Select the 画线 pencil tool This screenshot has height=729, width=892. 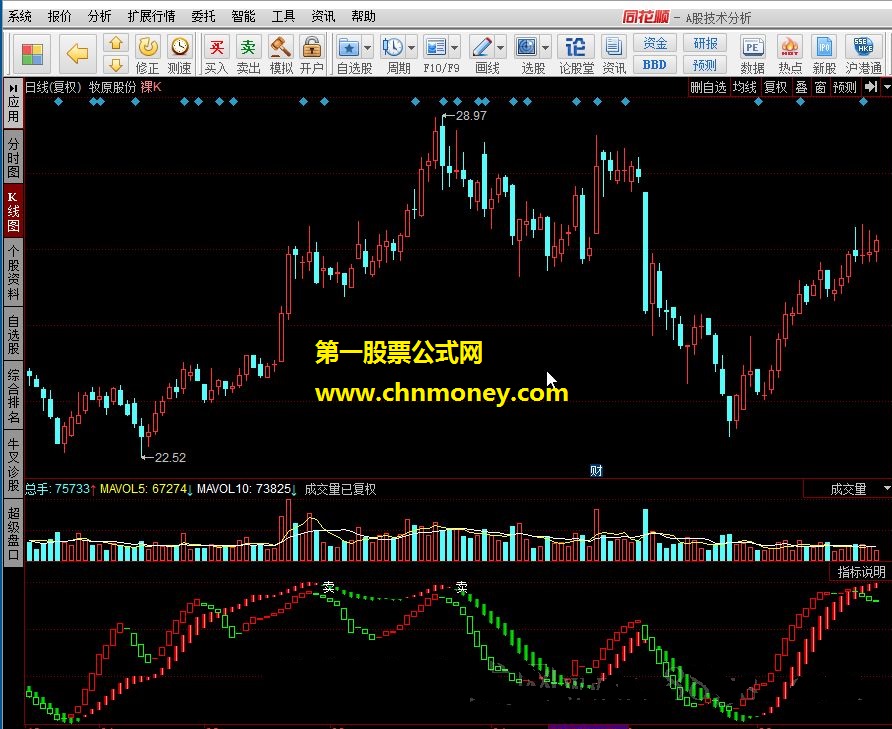tap(482, 47)
